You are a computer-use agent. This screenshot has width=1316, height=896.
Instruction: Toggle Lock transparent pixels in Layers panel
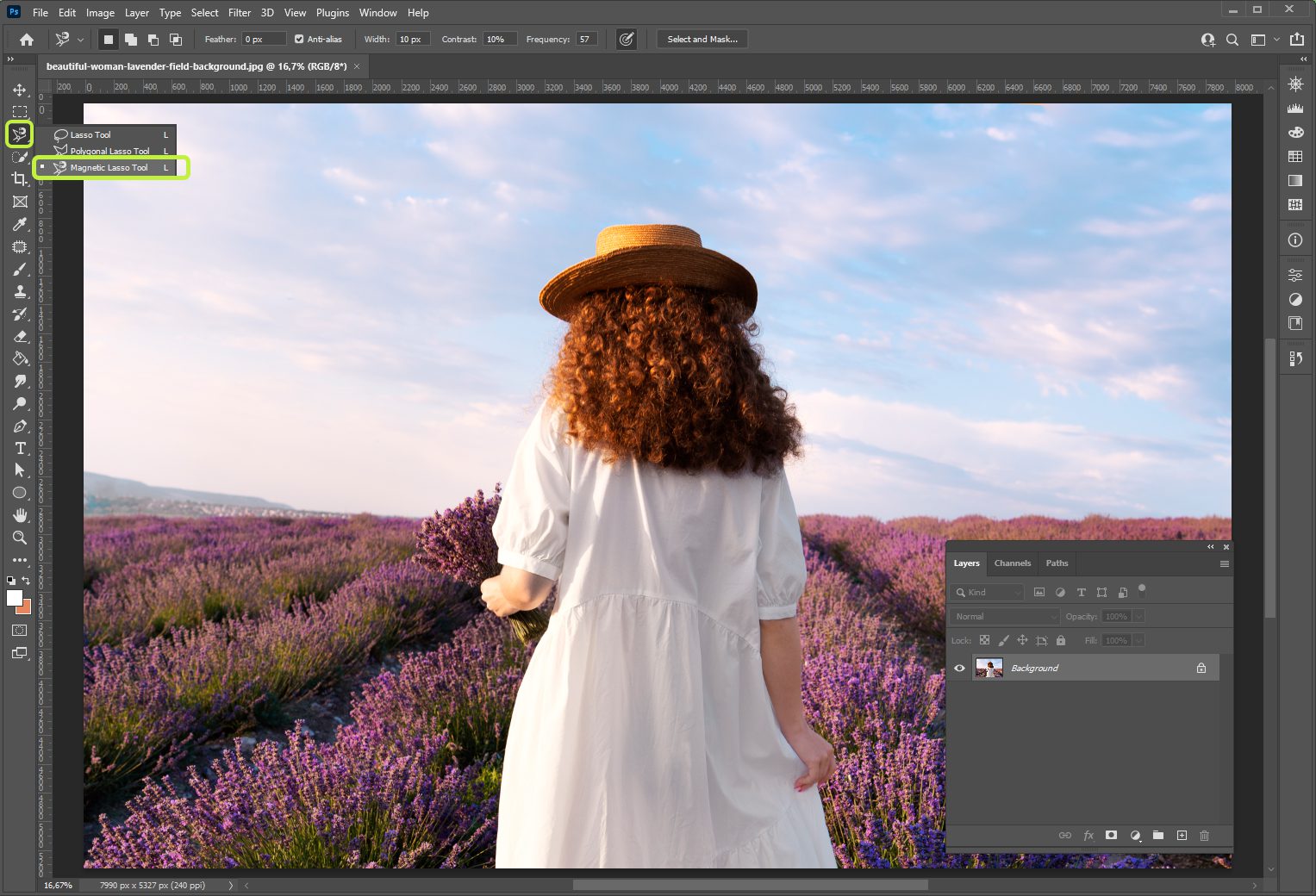[984, 640]
